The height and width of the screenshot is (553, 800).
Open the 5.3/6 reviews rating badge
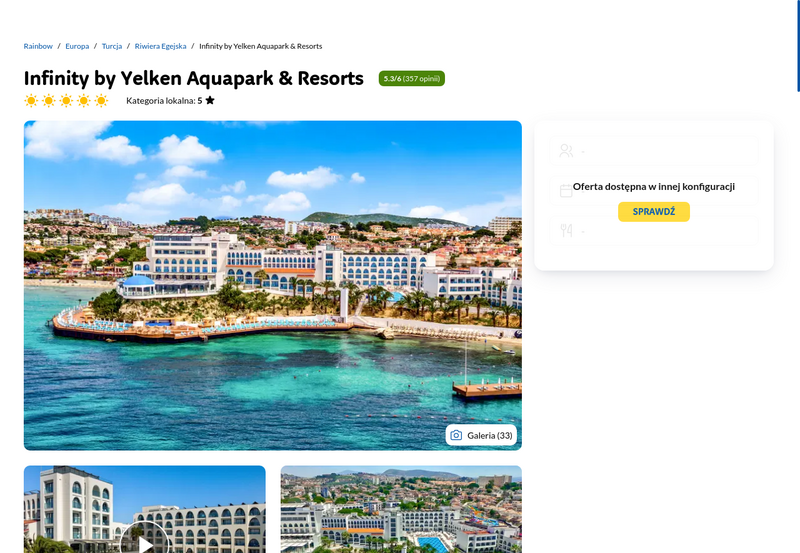412,79
